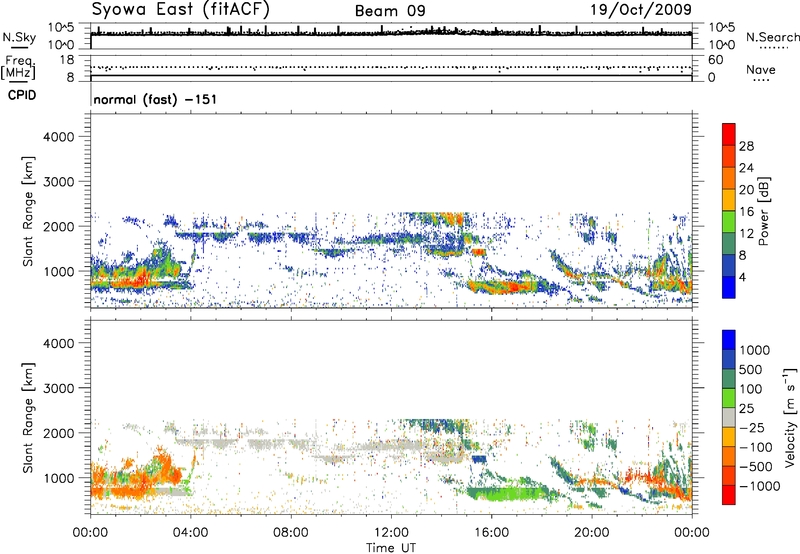The height and width of the screenshot is (554, 800).
Task: Pick the grey segment of velocity colorbar
Action: (729, 418)
